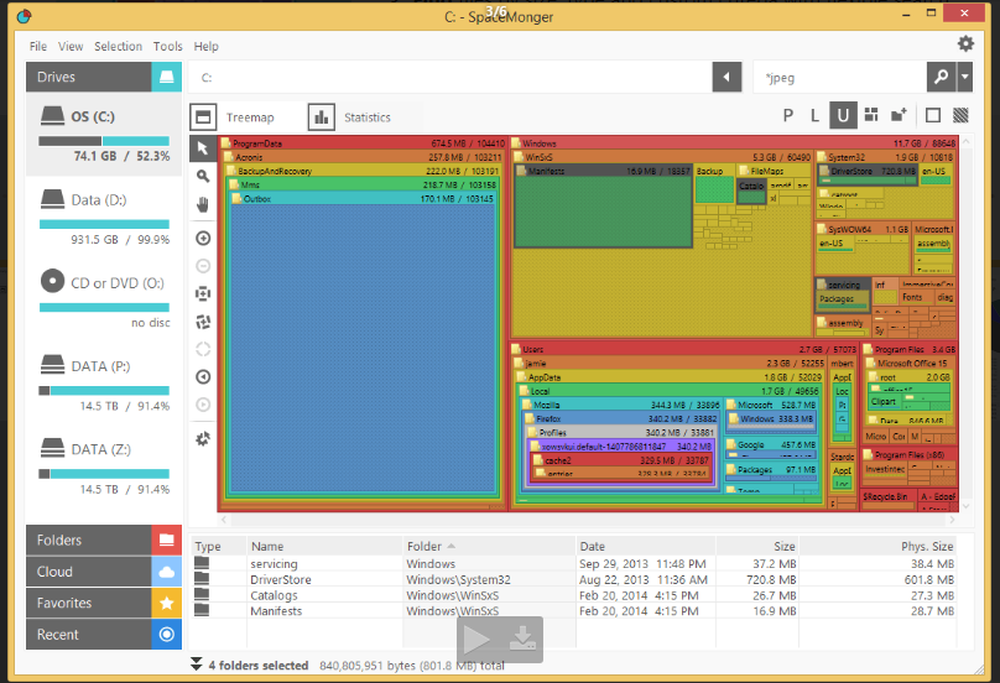The image size is (1000, 683).
Task: Click the *jpeg search field
Action: [840, 77]
